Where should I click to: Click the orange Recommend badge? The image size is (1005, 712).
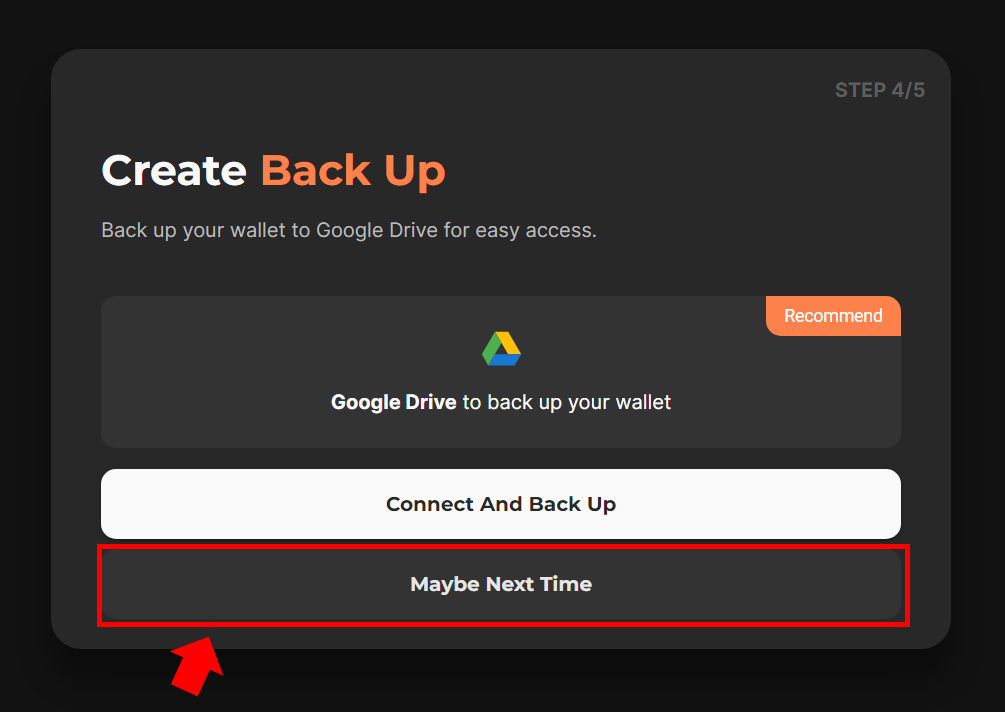click(832, 316)
